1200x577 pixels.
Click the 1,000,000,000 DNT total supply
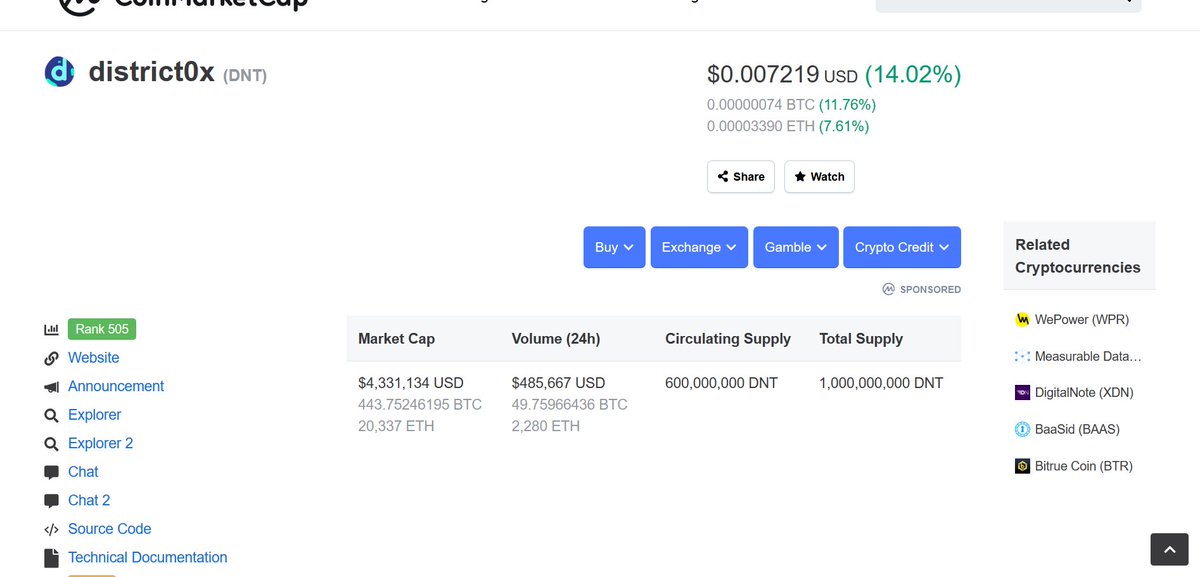(881, 383)
